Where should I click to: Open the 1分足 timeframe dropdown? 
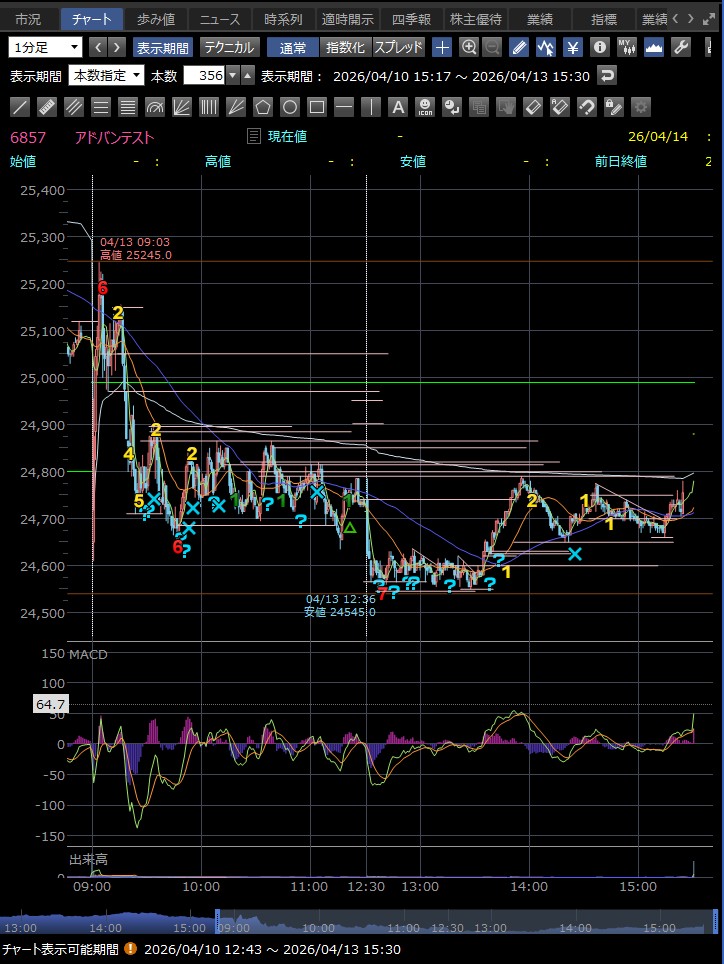tap(46, 47)
